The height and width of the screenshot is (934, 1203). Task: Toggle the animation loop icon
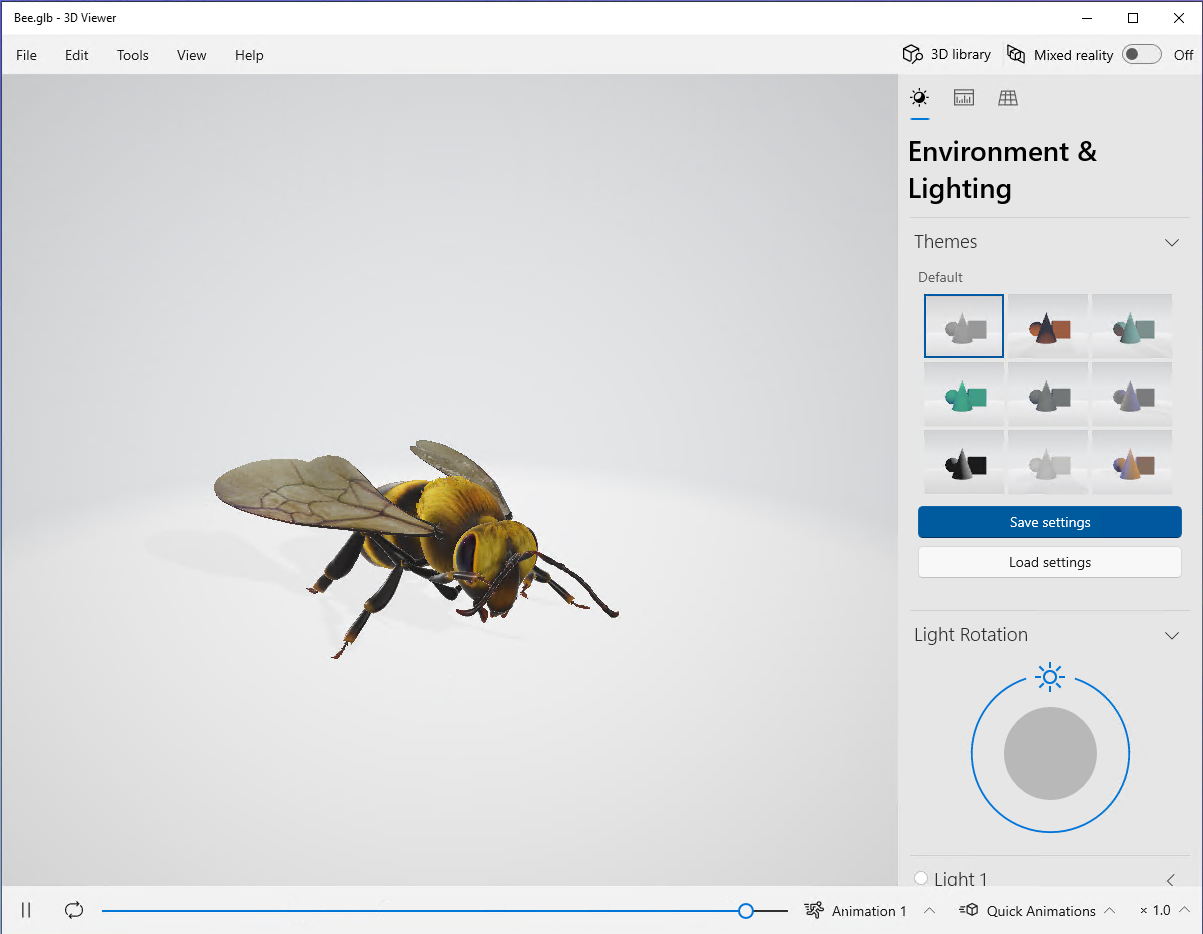click(74, 910)
